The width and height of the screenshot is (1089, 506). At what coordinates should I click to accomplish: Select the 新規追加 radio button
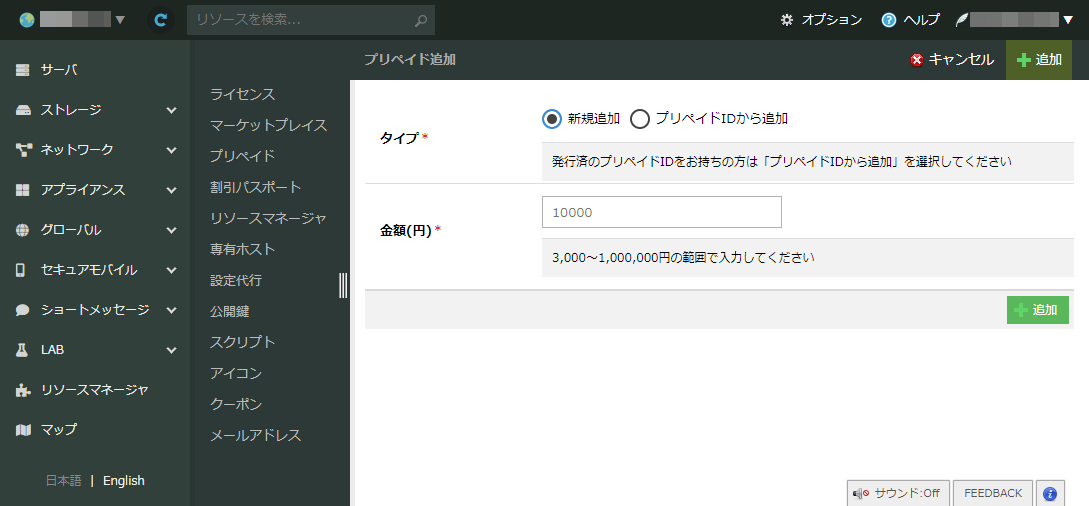point(552,119)
